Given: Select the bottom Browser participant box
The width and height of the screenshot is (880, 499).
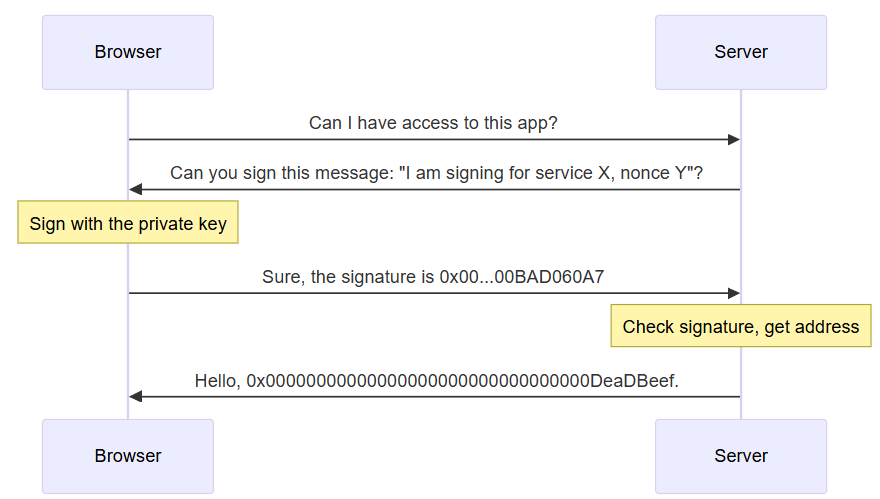Looking at the screenshot, I should (x=128, y=456).
